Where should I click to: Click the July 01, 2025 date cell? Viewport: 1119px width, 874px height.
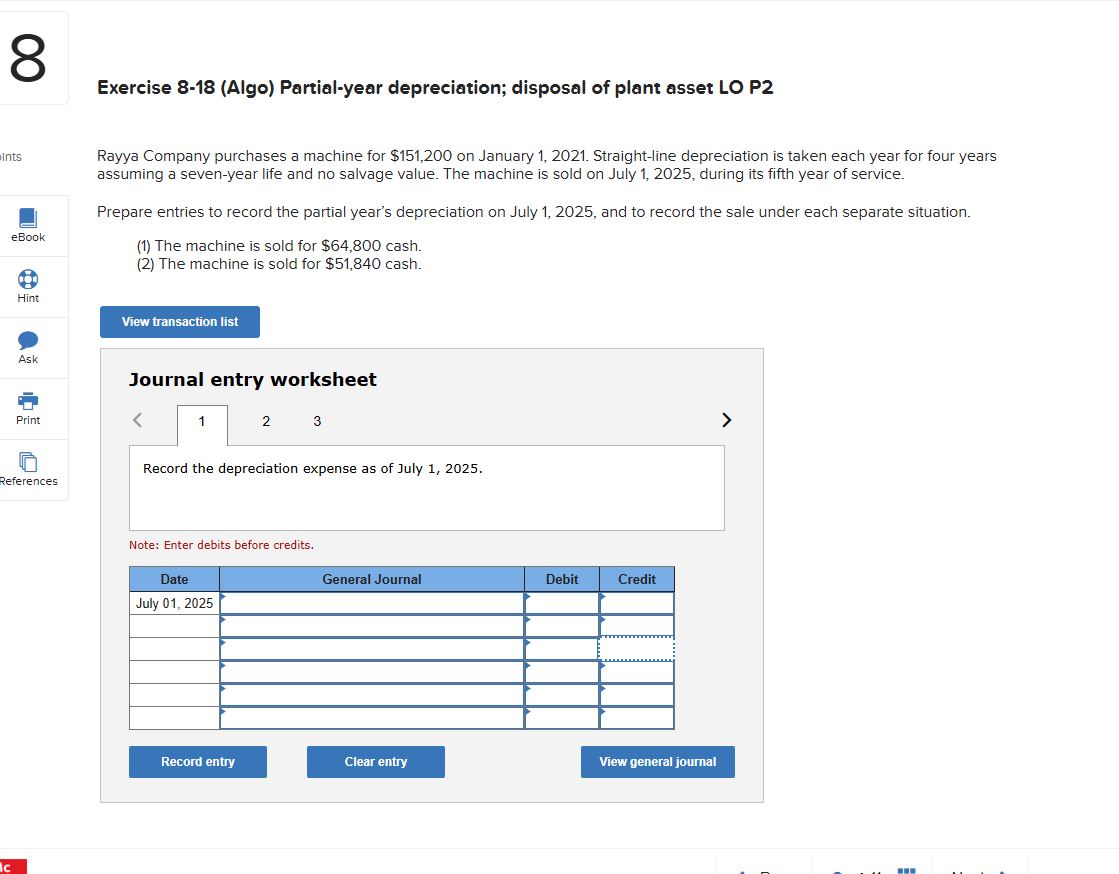coord(174,604)
